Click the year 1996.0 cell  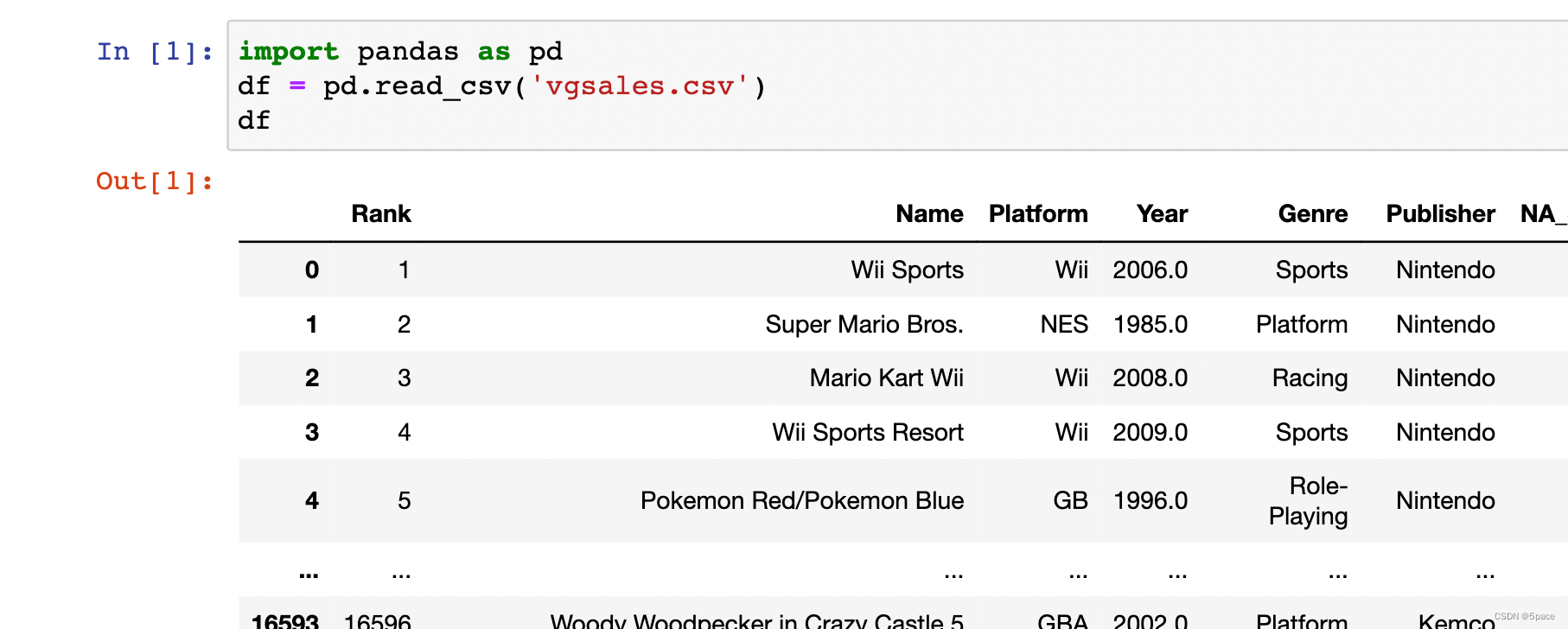[1150, 501]
